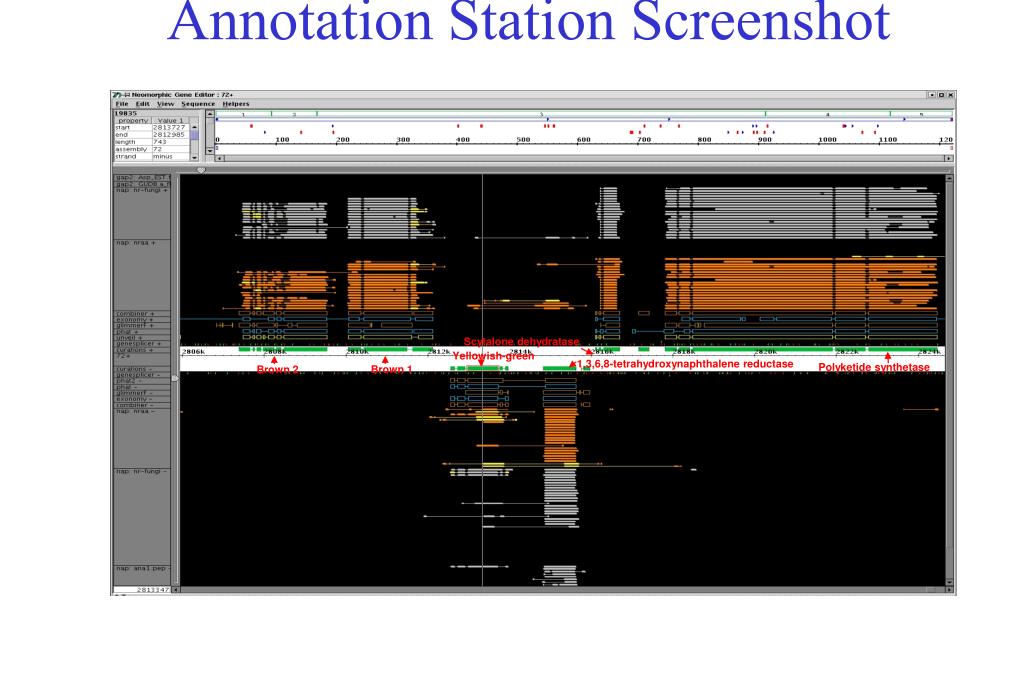
Task: Click main view vertical scrollbar down arrow
Action: 949,581
